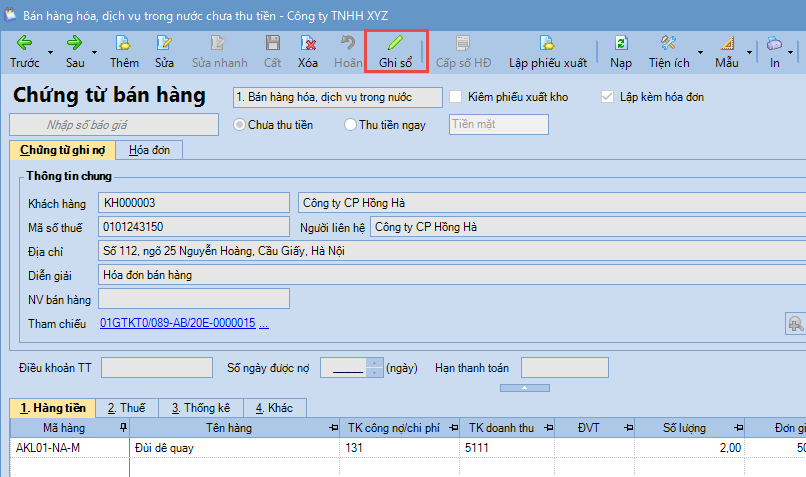Click the Thêm new document icon
Viewport: 806px width, 477px height.
(124, 43)
